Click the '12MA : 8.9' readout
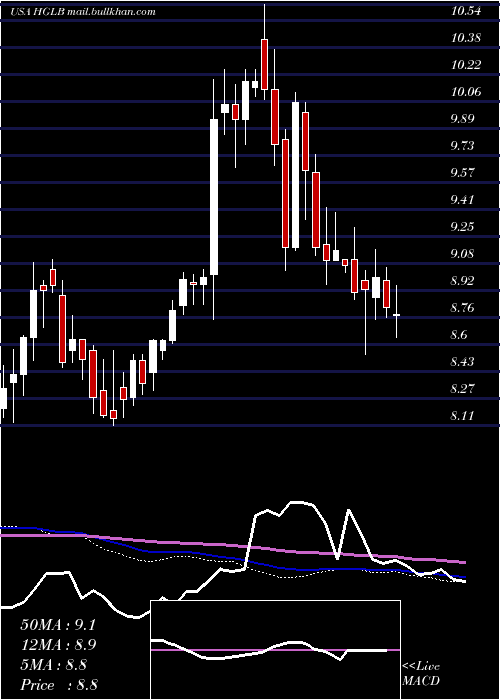Viewport: 500px width, 700px height. click(58, 645)
